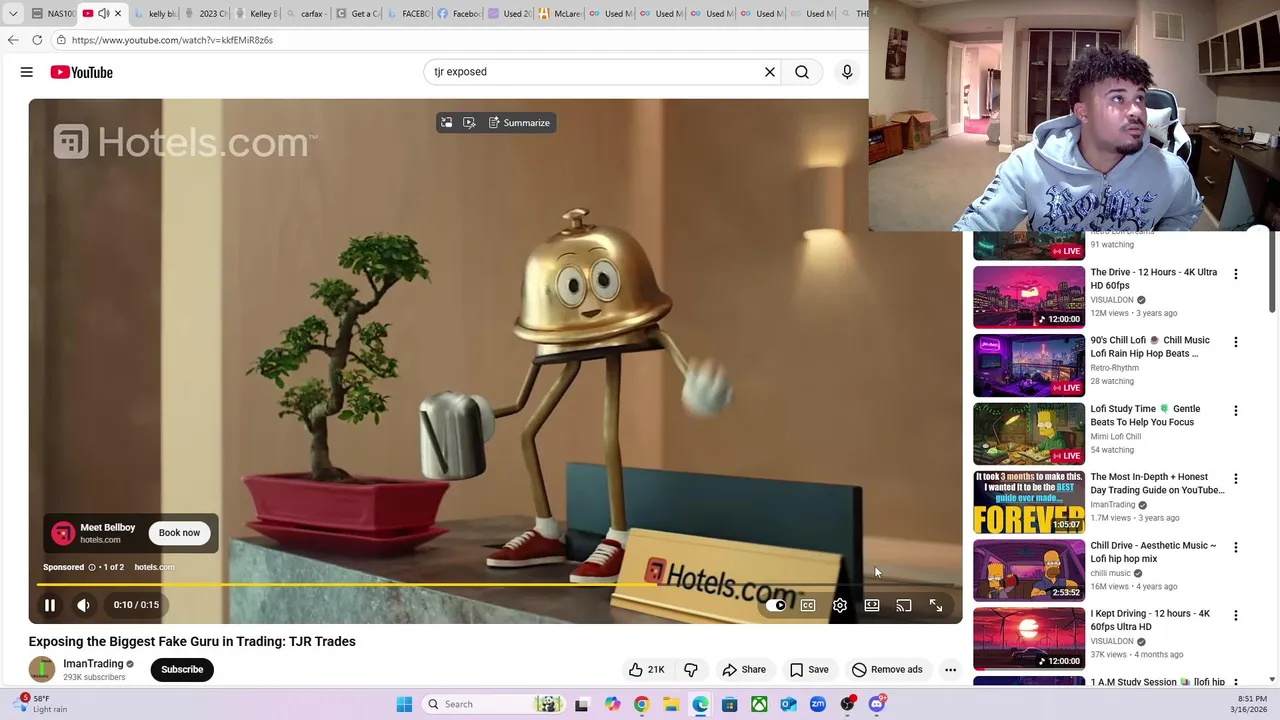The width and height of the screenshot is (1280, 720).
Task: Pause the video playback
Action: coord(49,605)
